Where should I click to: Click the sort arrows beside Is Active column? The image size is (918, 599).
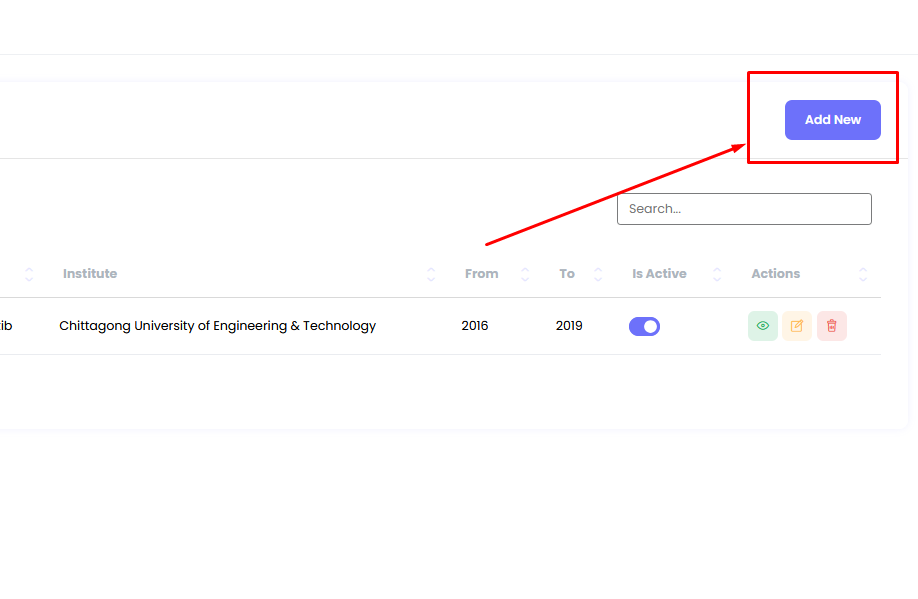click(716, 274)
